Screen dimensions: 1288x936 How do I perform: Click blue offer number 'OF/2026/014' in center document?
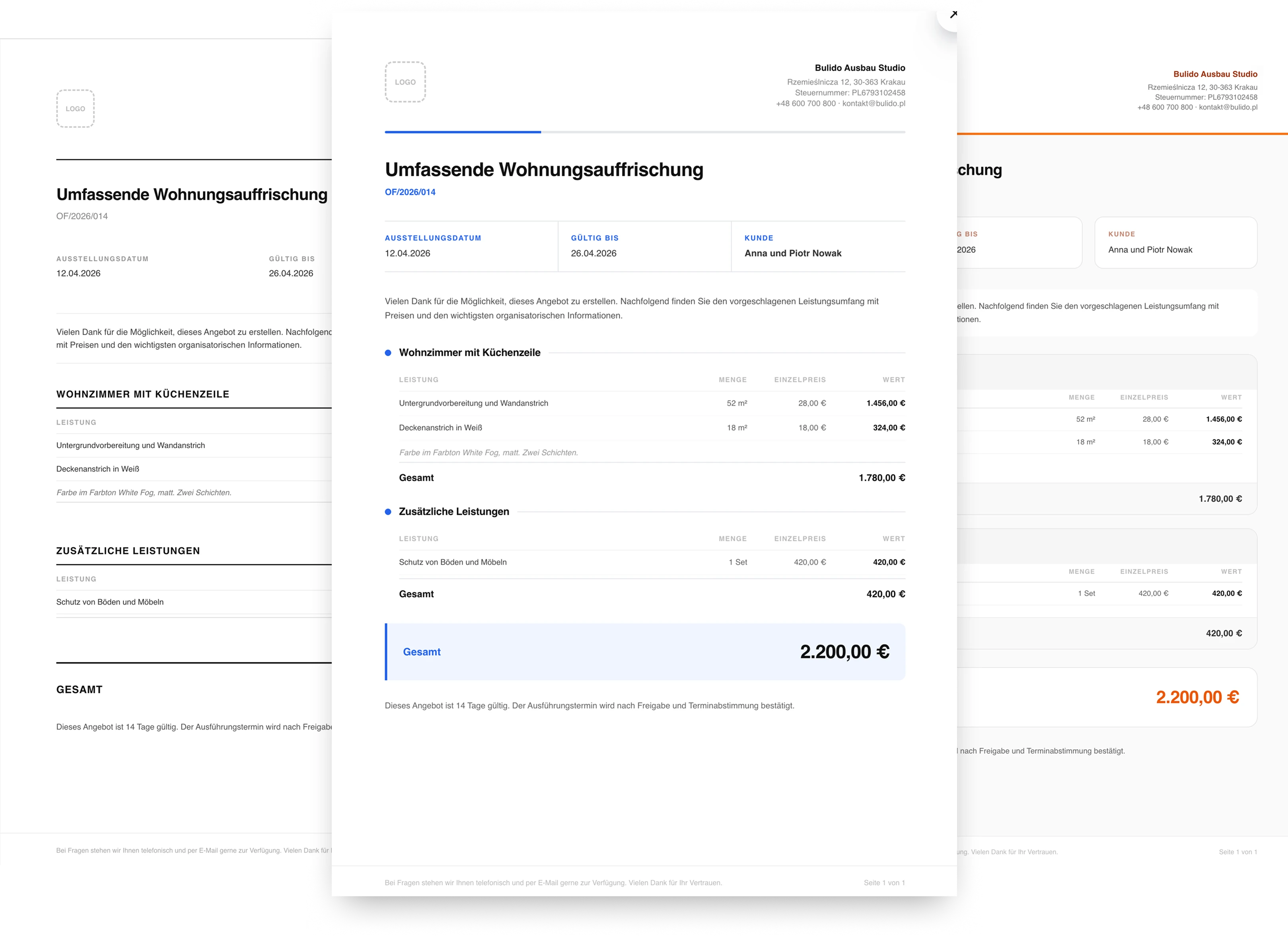pyautogui.click(x=410, y=192)
